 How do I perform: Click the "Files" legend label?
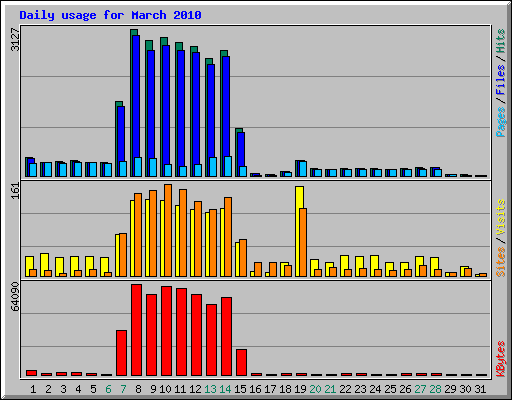point(501,79)
